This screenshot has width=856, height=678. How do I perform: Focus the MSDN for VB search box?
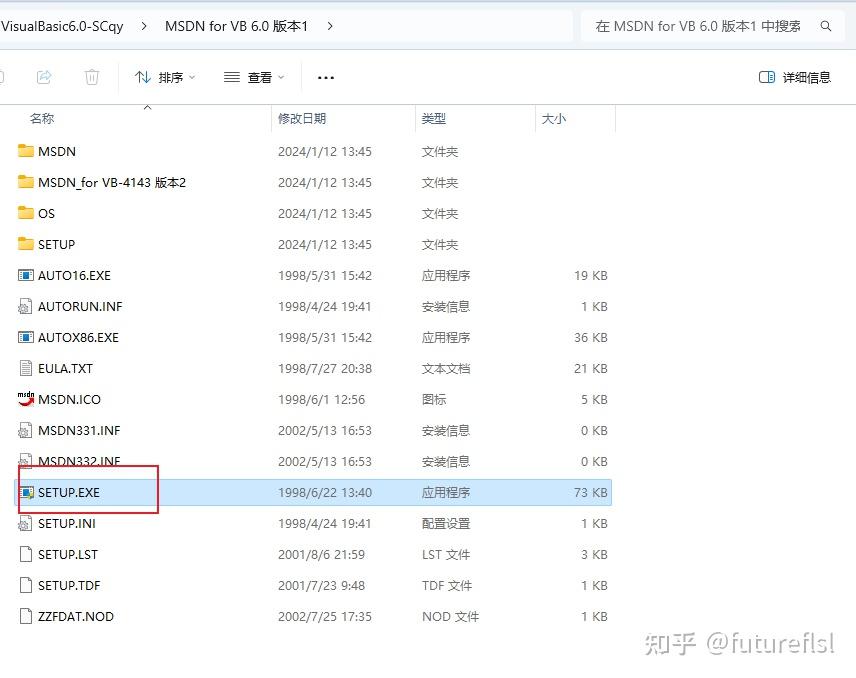[713, 26]
